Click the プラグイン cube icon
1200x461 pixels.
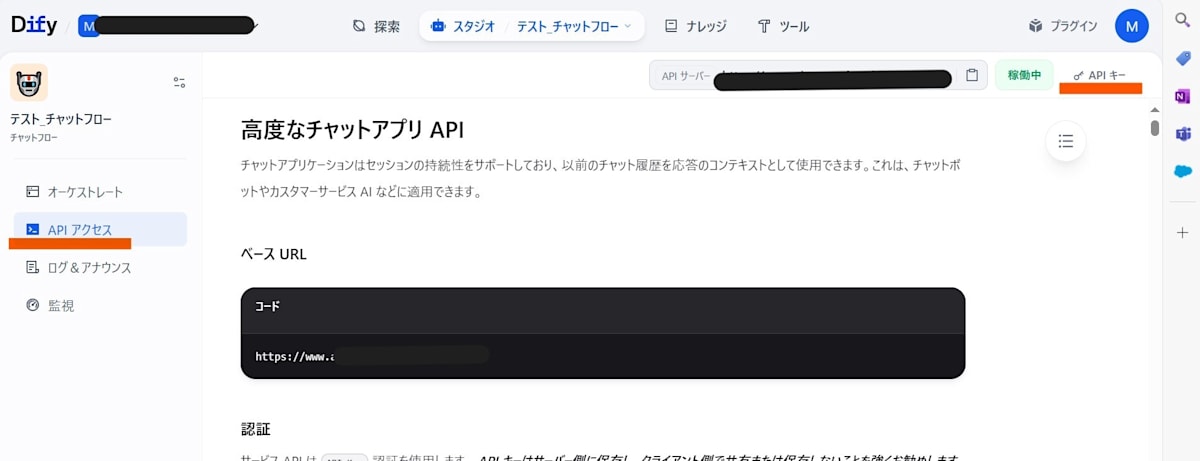pos(1036,26)
